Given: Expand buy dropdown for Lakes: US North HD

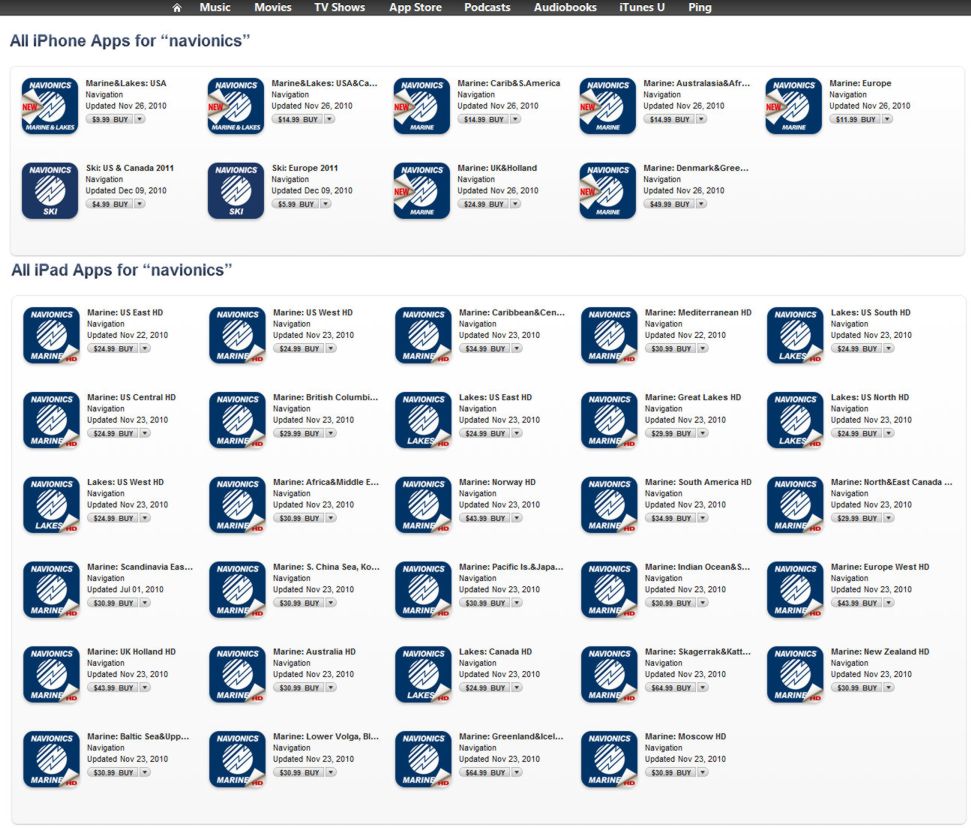Looking at the screenshot, I should [x=889, y=433].
